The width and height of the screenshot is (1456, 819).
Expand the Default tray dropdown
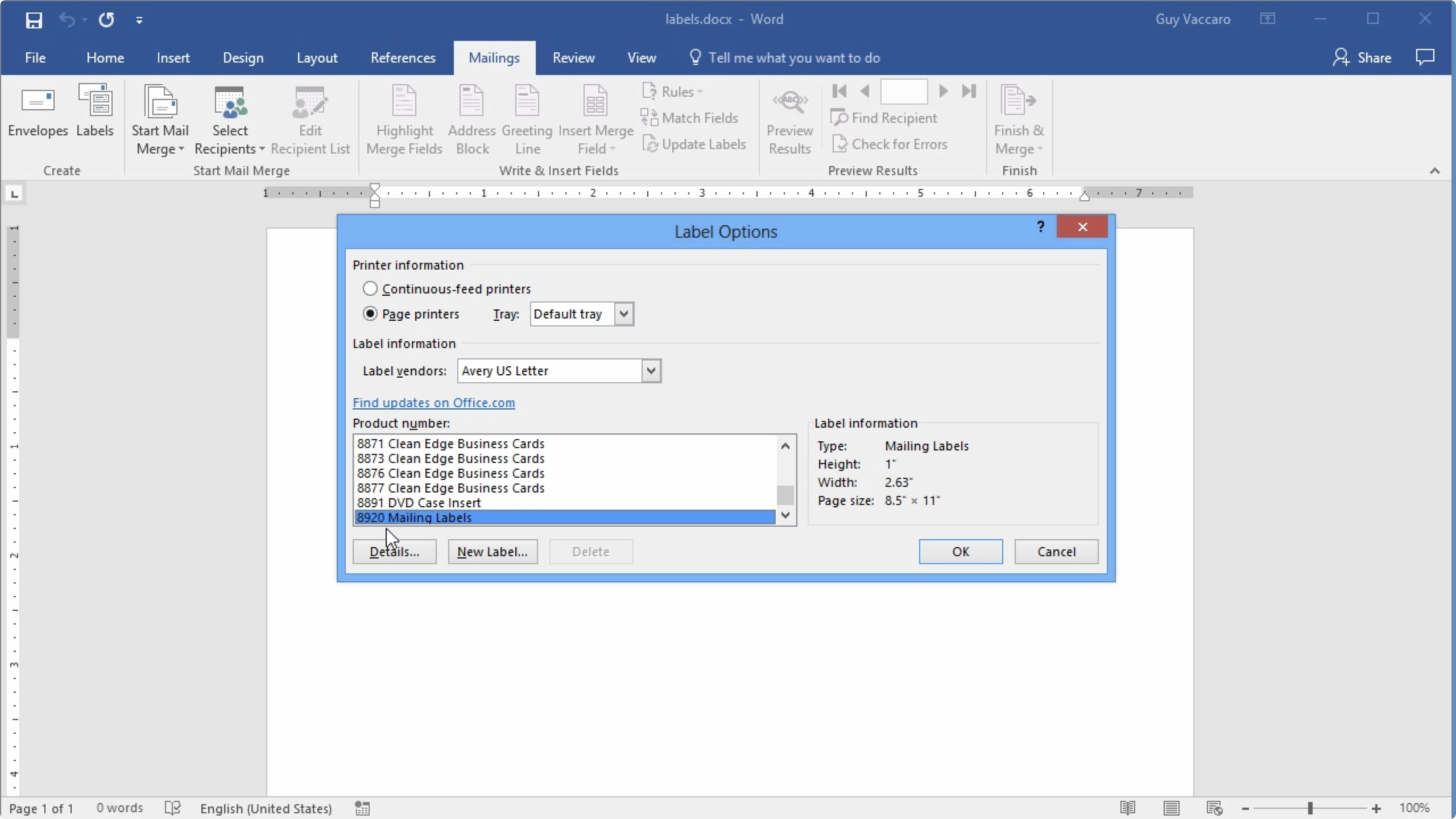(623, 314)
